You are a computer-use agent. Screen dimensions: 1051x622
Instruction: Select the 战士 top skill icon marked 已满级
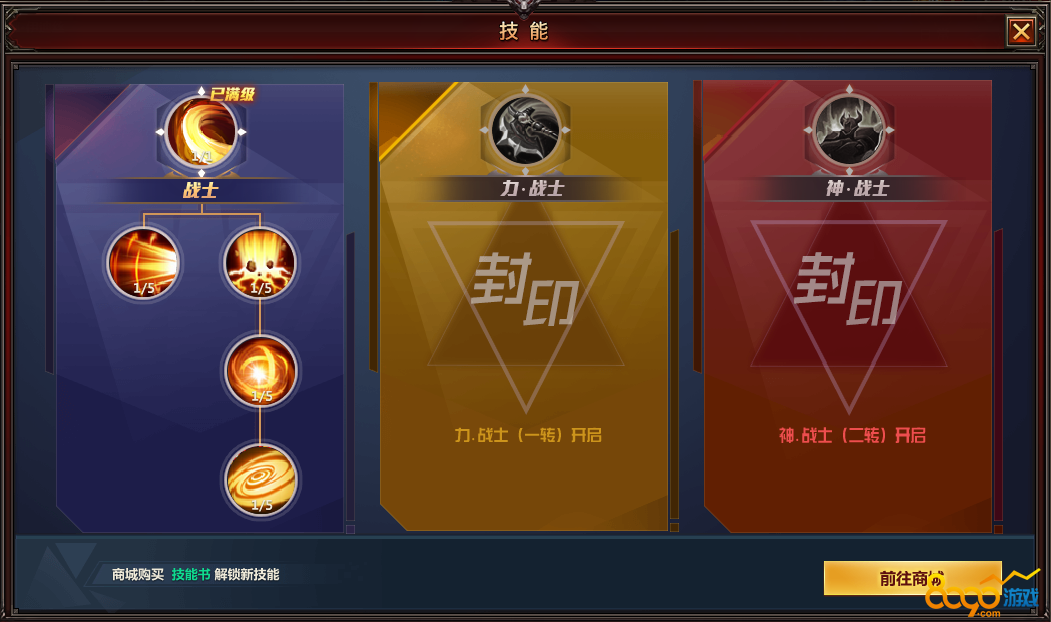[201, 131]
